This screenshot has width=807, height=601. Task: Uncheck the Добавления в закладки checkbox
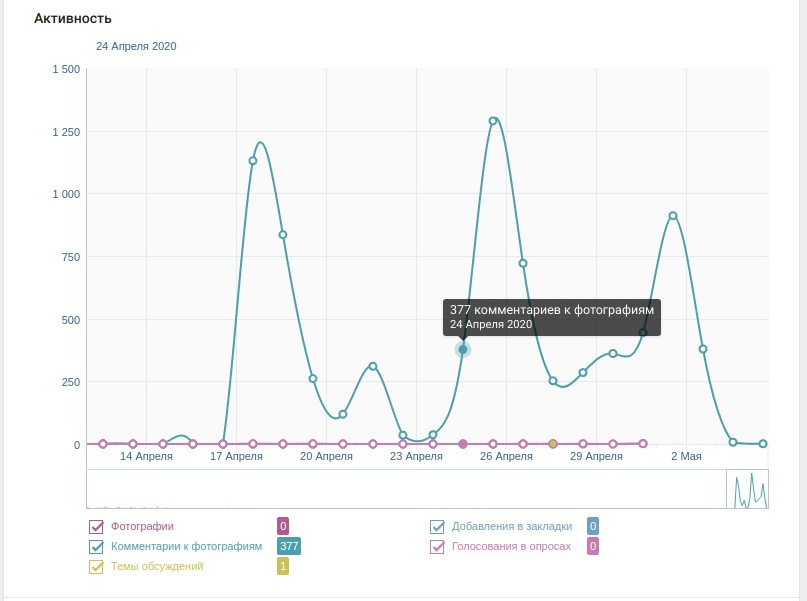coord(437,527)
